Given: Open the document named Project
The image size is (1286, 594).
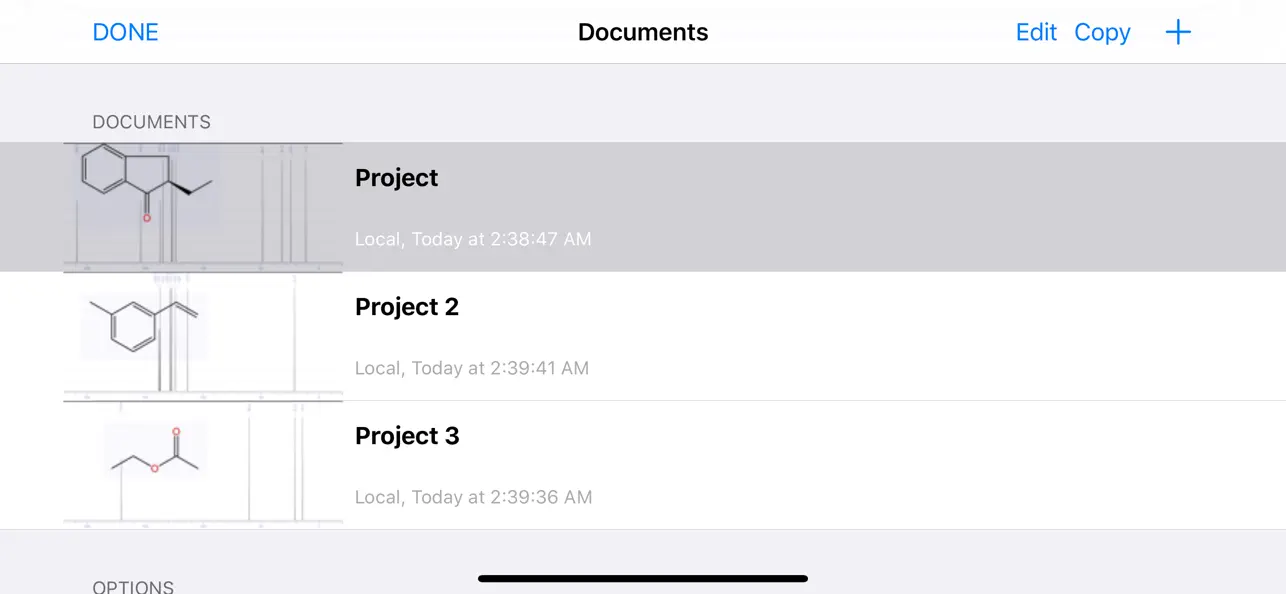Looking at the screenshot, I should (396, 178).
